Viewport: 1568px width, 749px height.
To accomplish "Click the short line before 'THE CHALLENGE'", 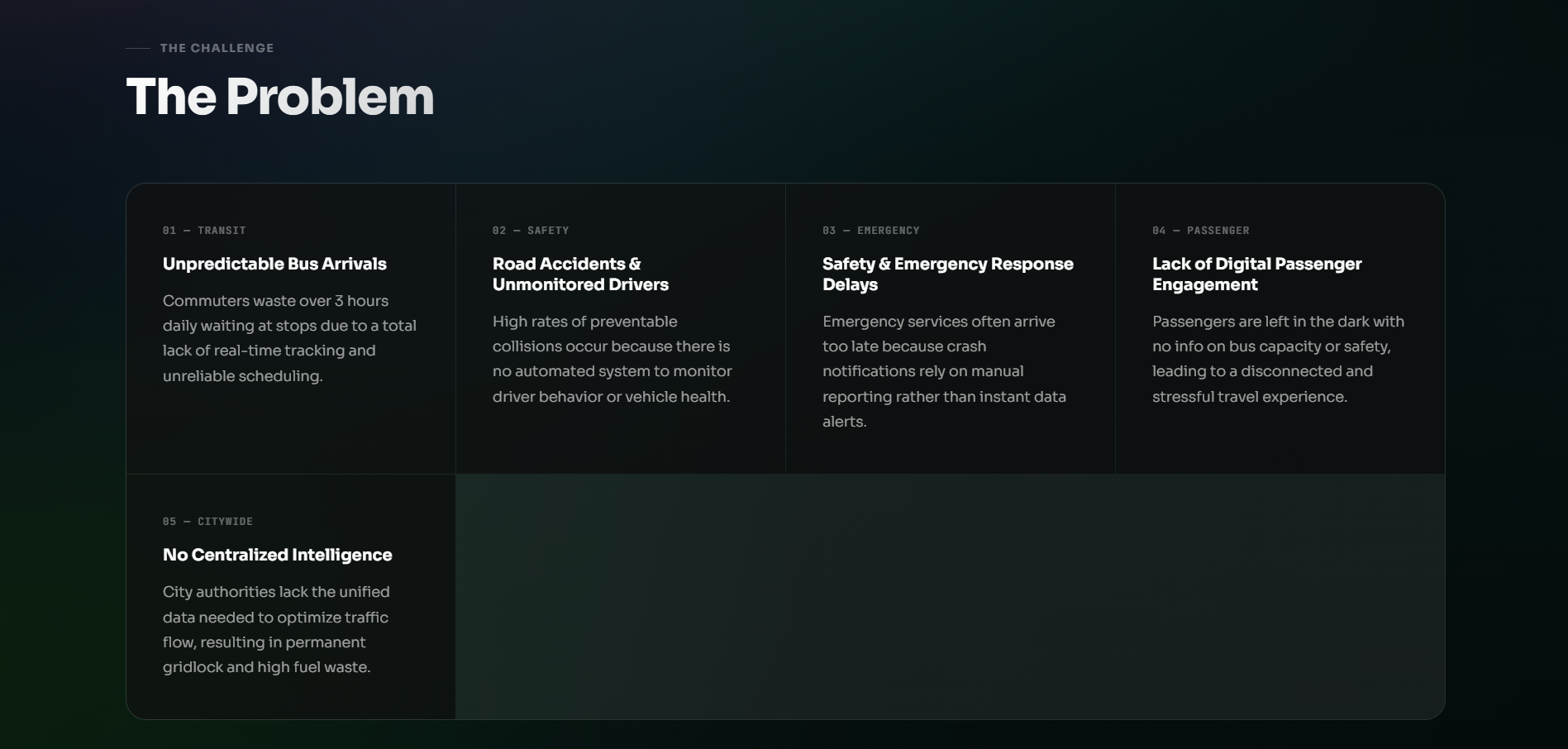I will (137, 48).
